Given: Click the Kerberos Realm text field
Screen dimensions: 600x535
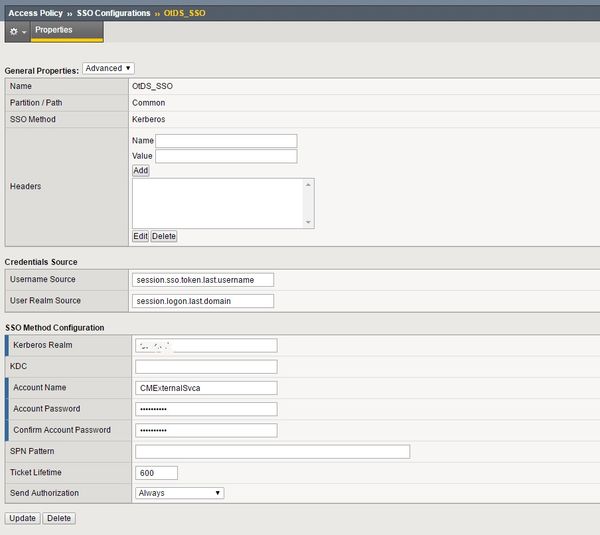Looking at the screenshot, I should [205, 346].
